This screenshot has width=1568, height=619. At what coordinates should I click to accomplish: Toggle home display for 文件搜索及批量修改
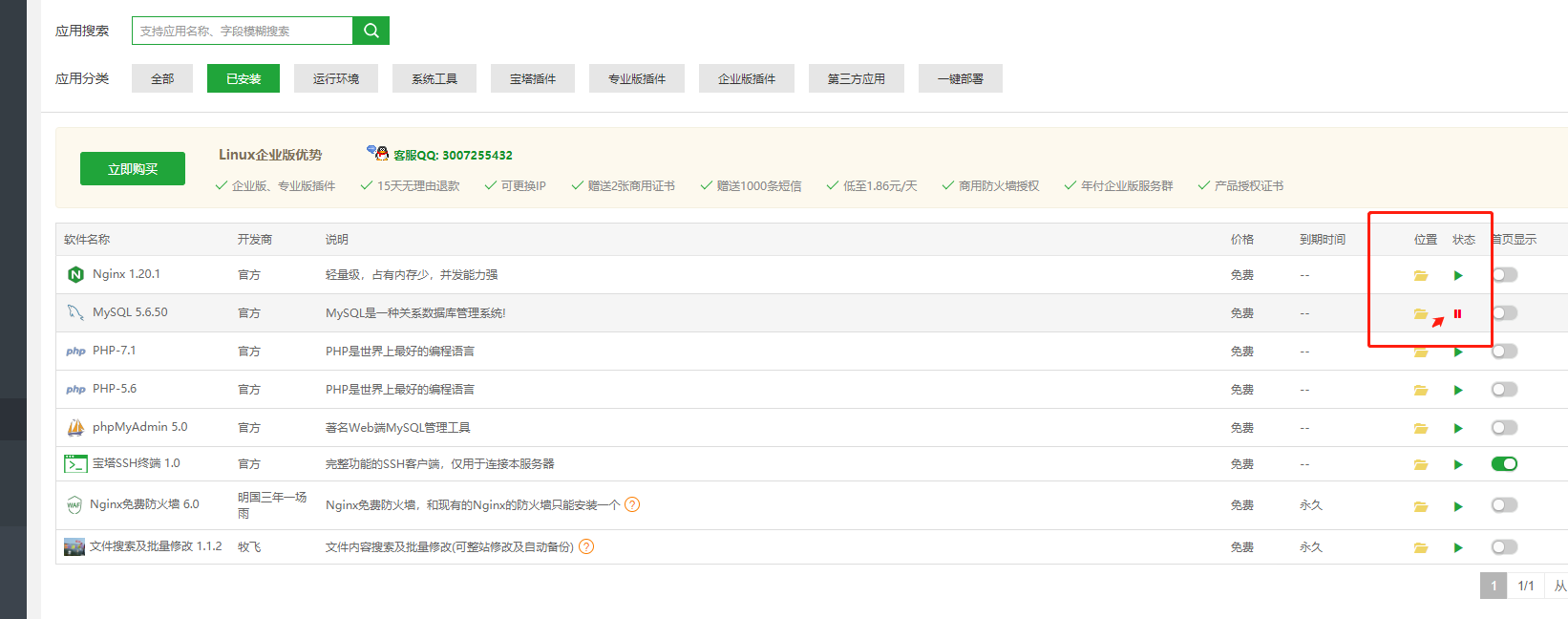(1504, 547)
